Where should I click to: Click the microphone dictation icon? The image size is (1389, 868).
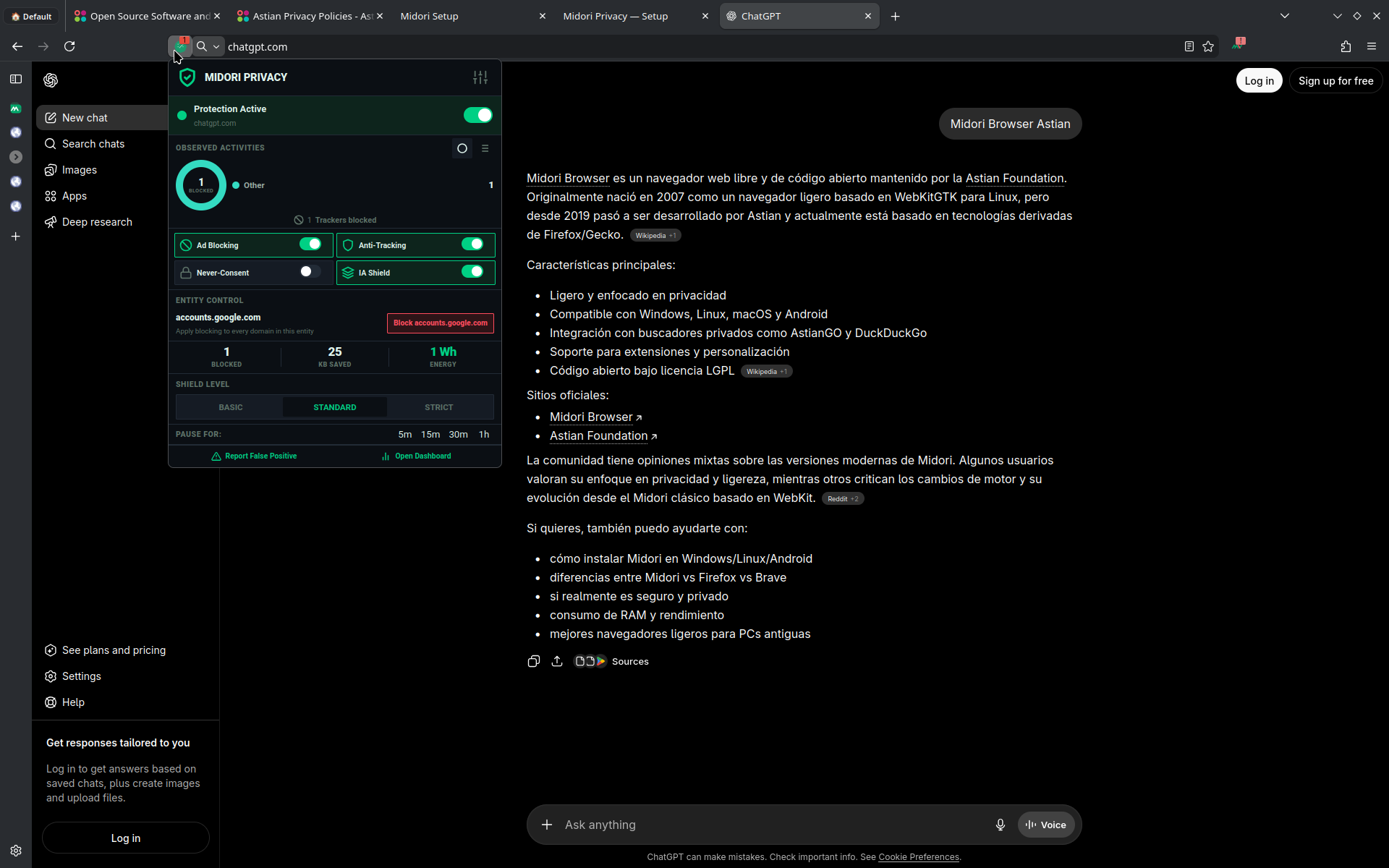1001,825
